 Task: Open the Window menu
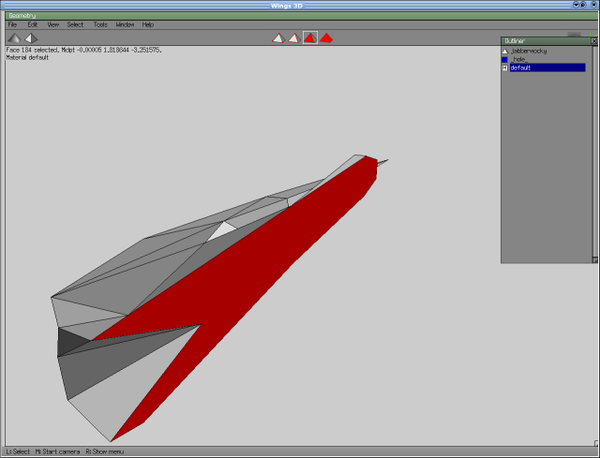(125, 24)
